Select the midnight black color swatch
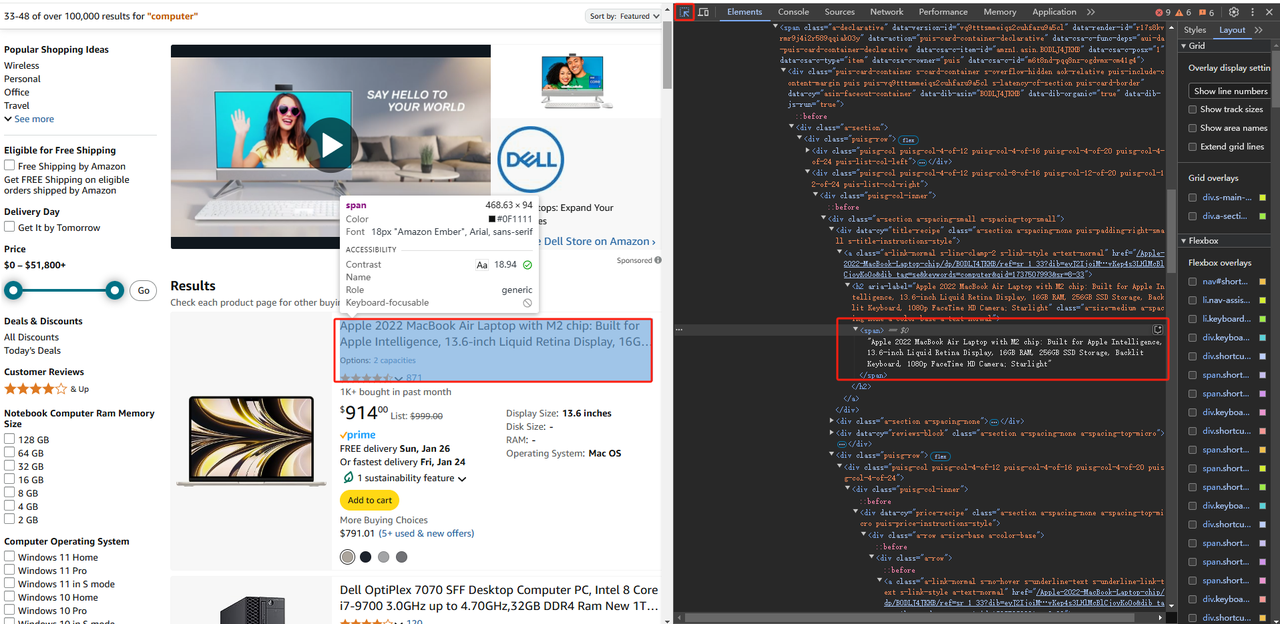 (x=366, y=557)
